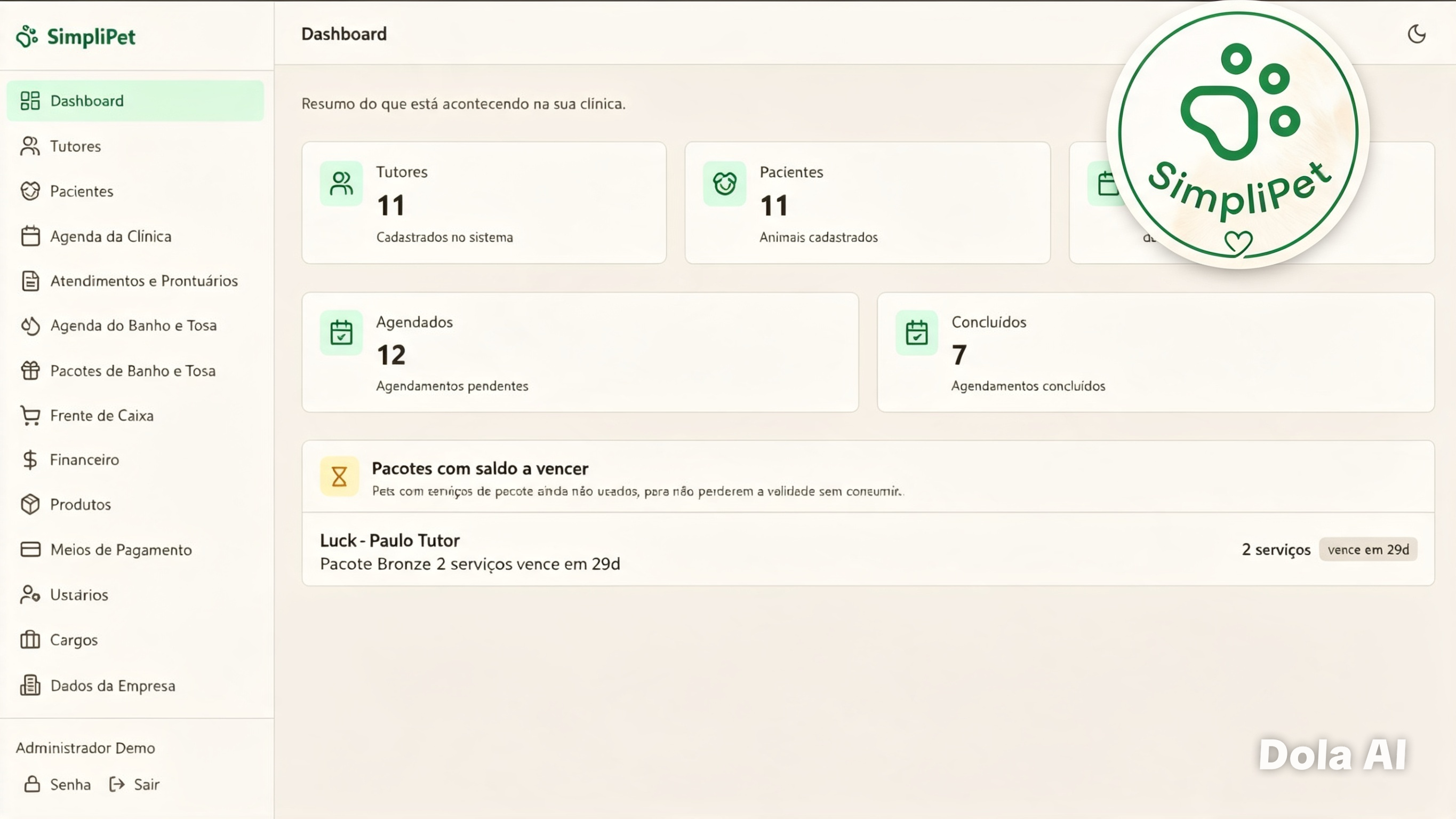Click the Atendimentos e Prontuários document icon
The image size is (1456, 819).
(30, 281)
